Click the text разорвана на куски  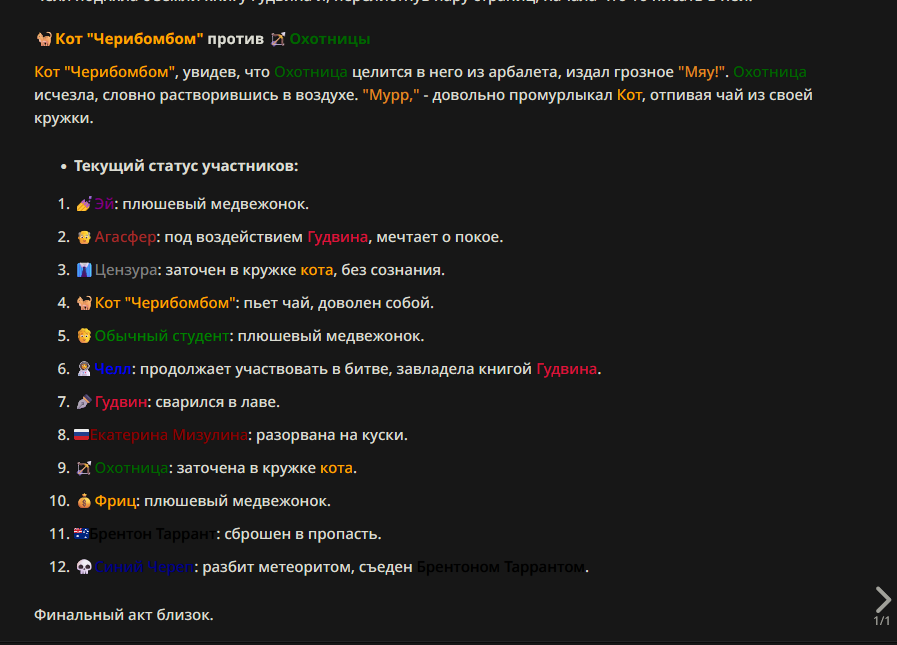332,435
